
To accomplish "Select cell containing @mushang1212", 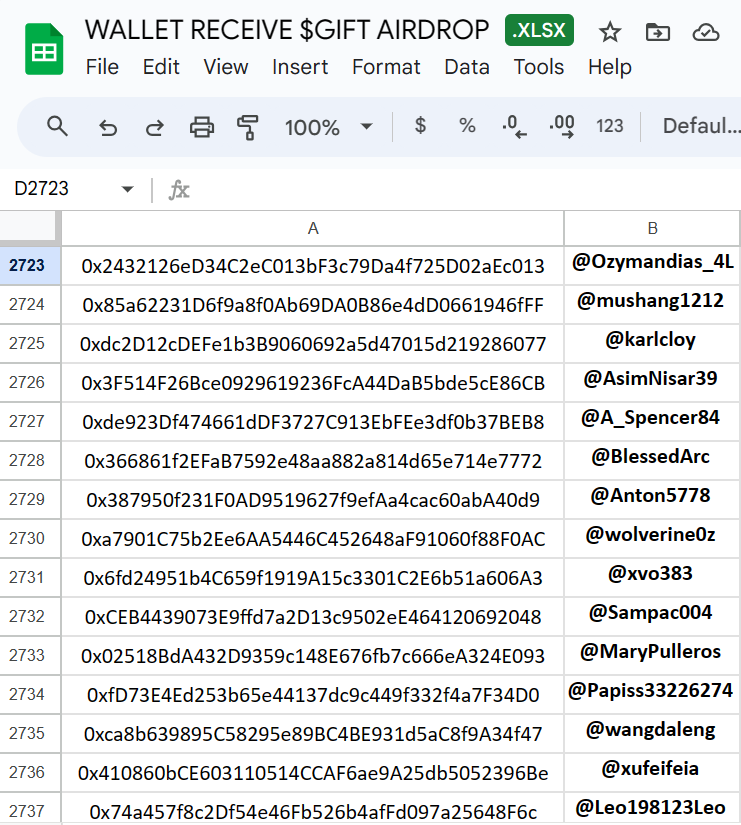I will point(652,305).
